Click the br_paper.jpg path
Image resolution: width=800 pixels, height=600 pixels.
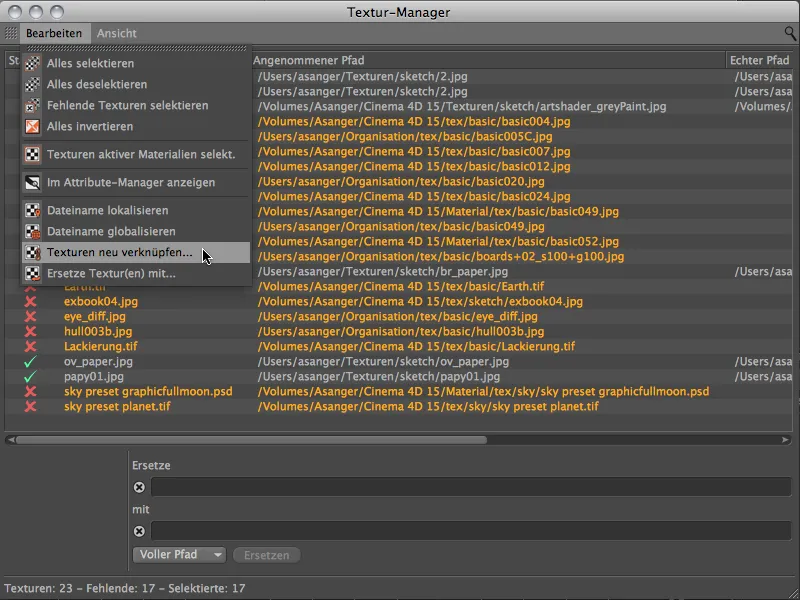click(x=383, y=271)
